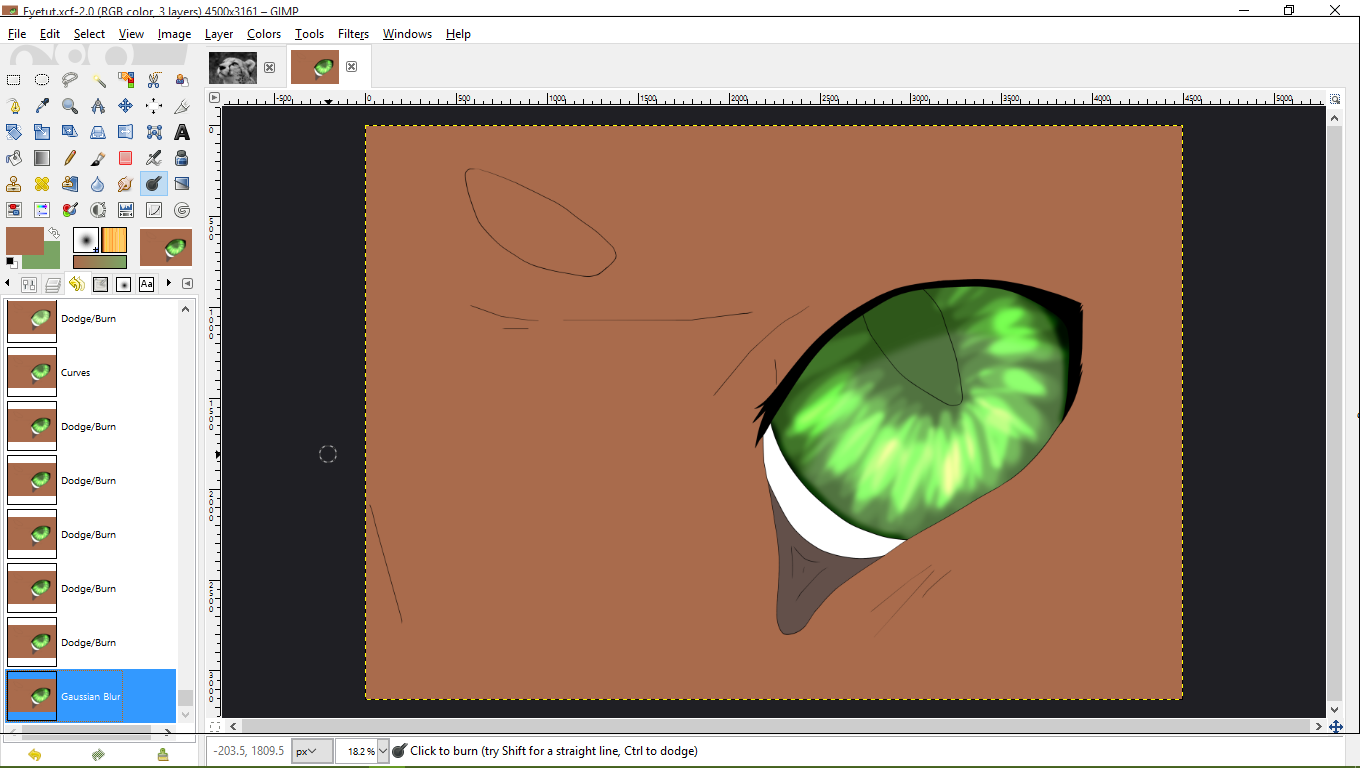Screen dimensions: 1360x768
Task: Select the Scale tool
Action: click(x=42, y=132)
